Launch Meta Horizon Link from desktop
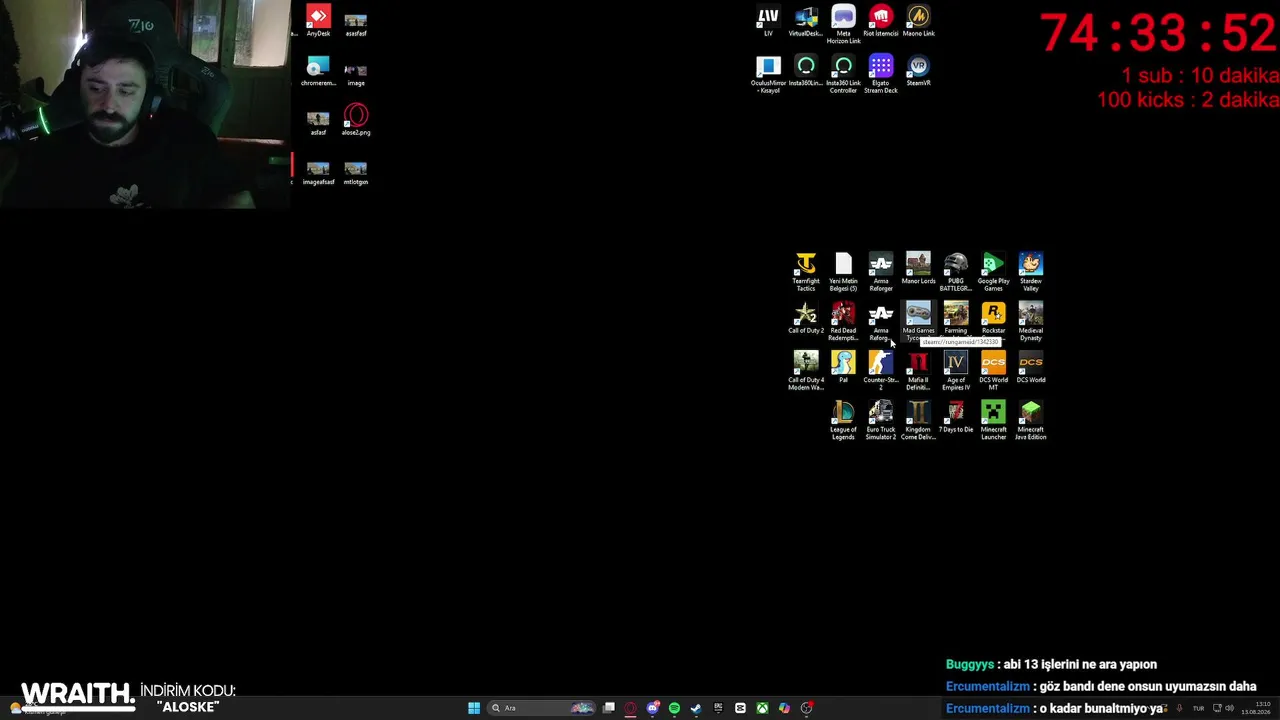1280x720 pixels. [843, 25]
